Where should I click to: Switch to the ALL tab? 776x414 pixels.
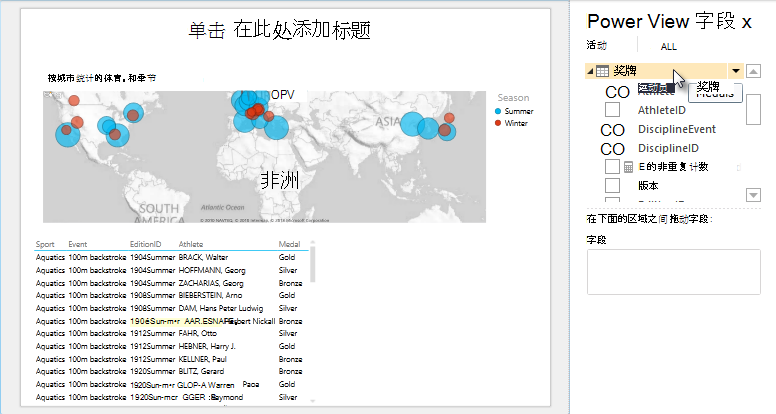(x=668, y=46)
